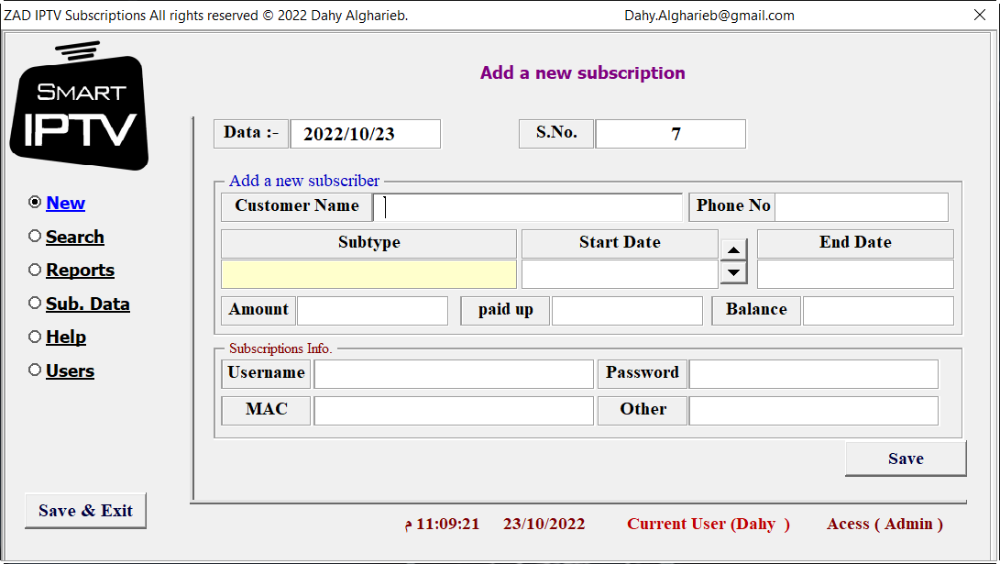Screen dimensions: 1000x564
Task: Click the Other input field
Action: pyautogui.click(x=814, y=411)
